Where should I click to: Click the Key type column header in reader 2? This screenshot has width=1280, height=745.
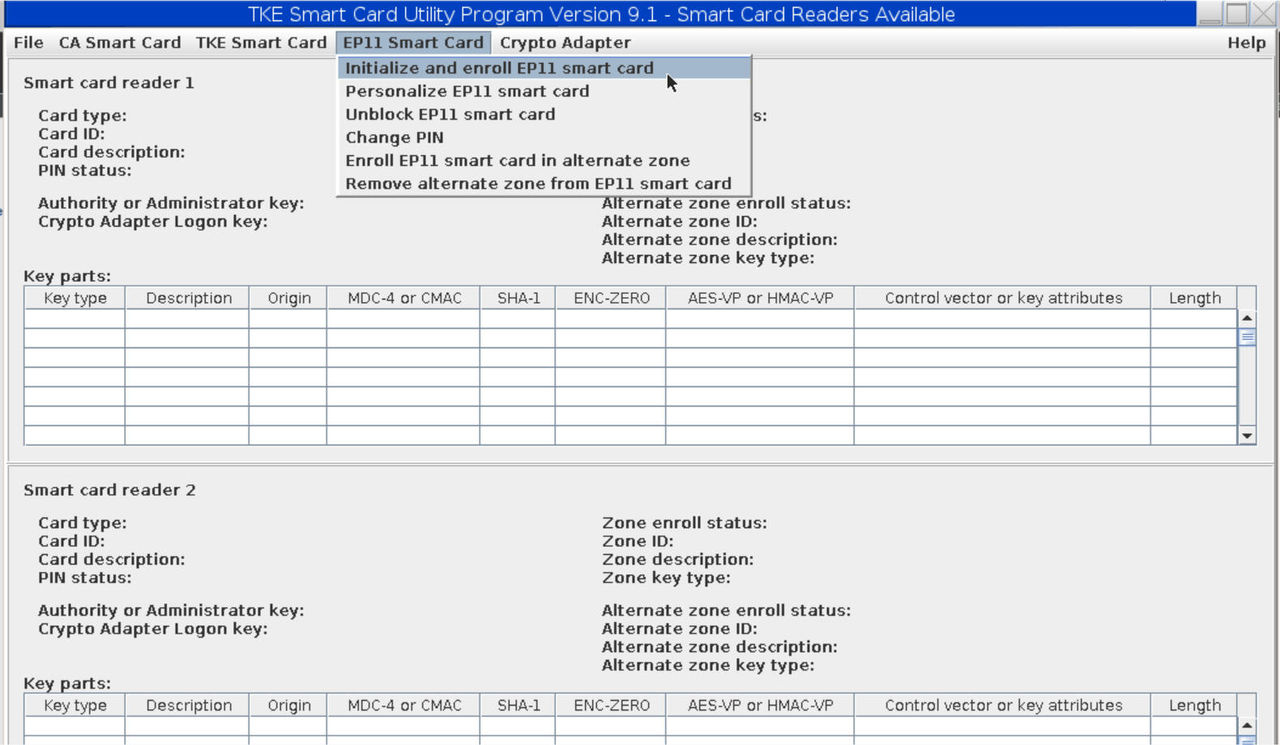coord(75,705)
